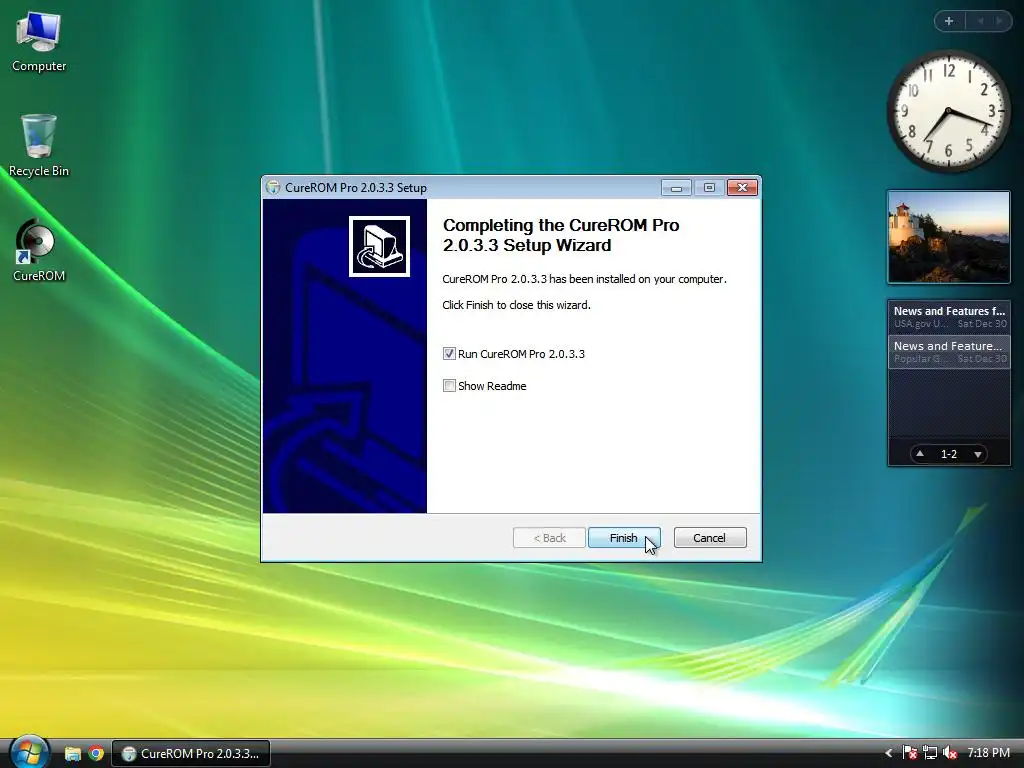Open the network status tray icon
Image resolution: width=1024 pixels, height=768 pixels.
tap(929, 753)
